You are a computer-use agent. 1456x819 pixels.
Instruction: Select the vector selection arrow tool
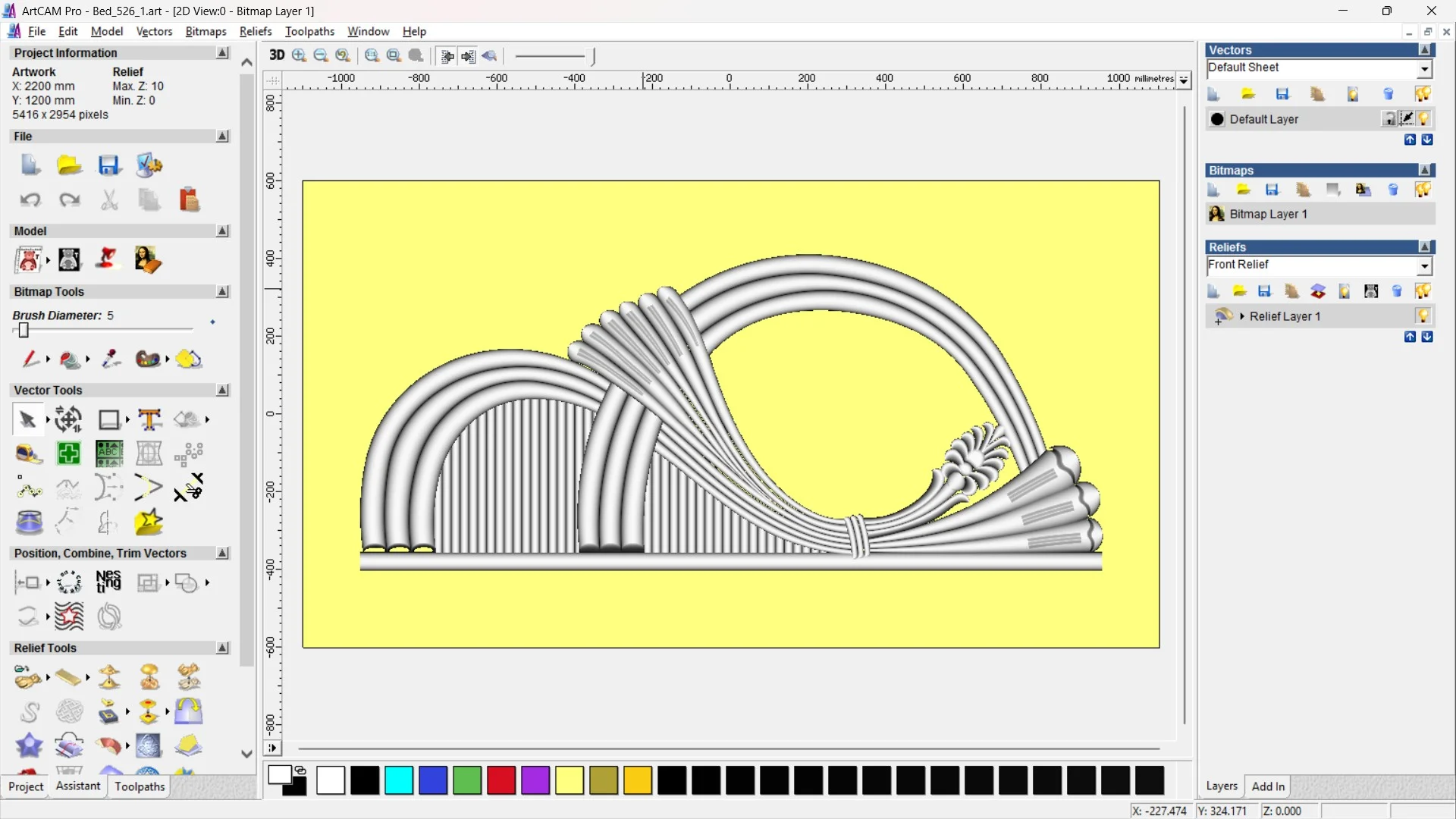pyautogui.click(x=27, y=419)
